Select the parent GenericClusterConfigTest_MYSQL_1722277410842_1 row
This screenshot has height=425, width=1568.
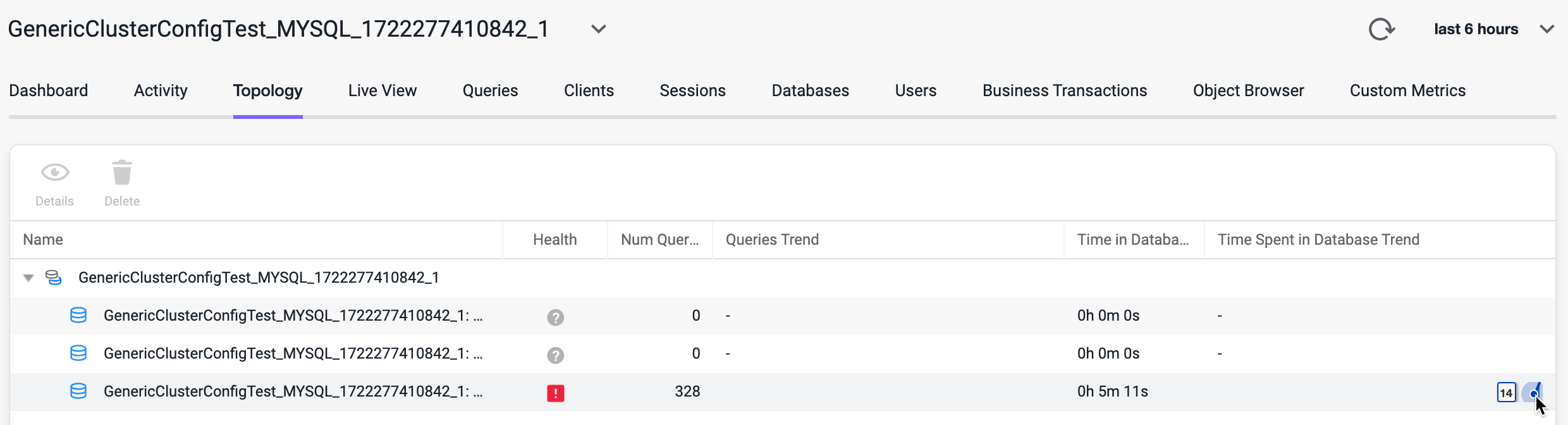(783, 278)
